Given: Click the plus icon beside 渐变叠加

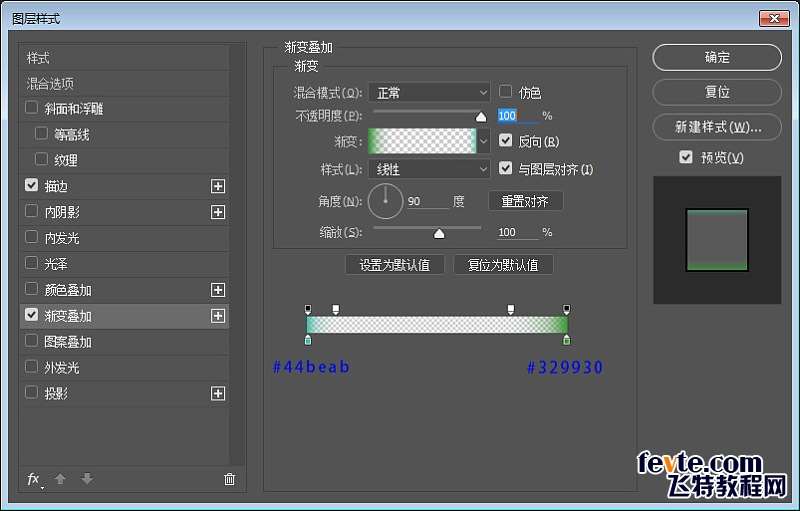Looking at the screenshot, I should [218, 316].
